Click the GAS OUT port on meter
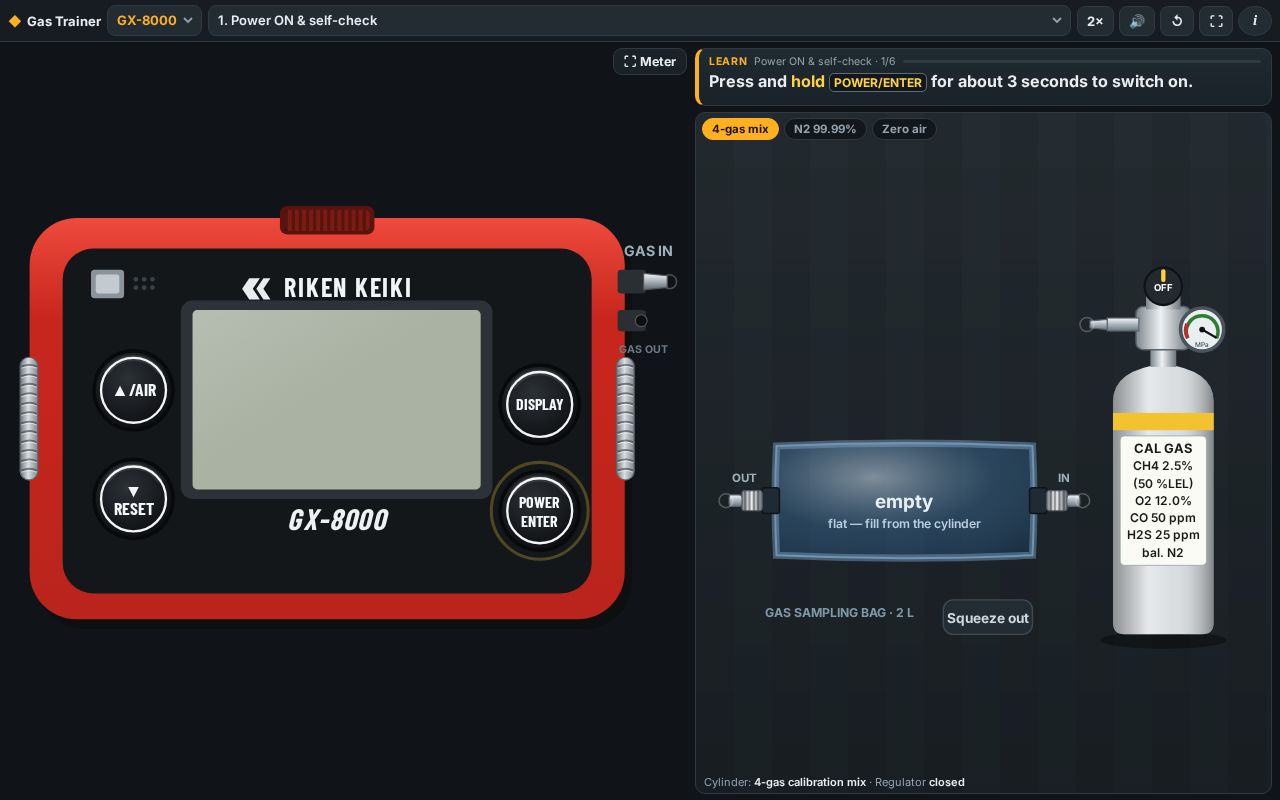 [x=633, y=320]
